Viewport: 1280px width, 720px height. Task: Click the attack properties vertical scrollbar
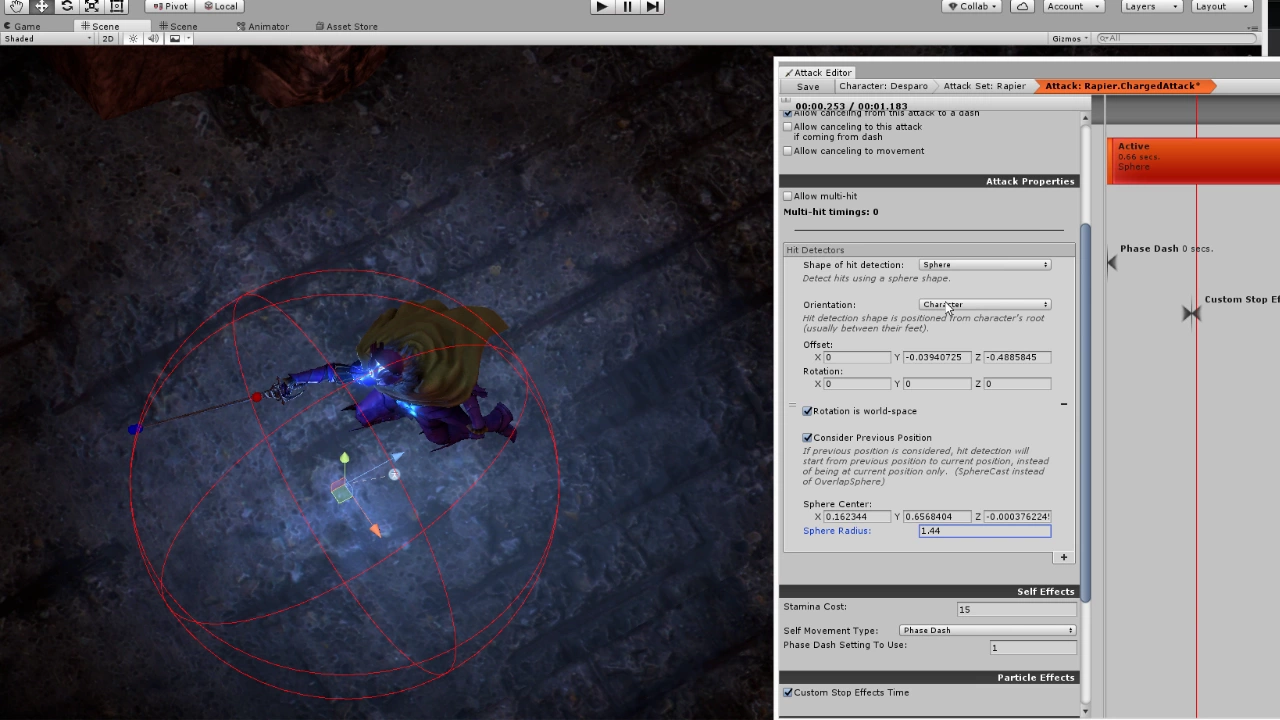[1086, 412]
